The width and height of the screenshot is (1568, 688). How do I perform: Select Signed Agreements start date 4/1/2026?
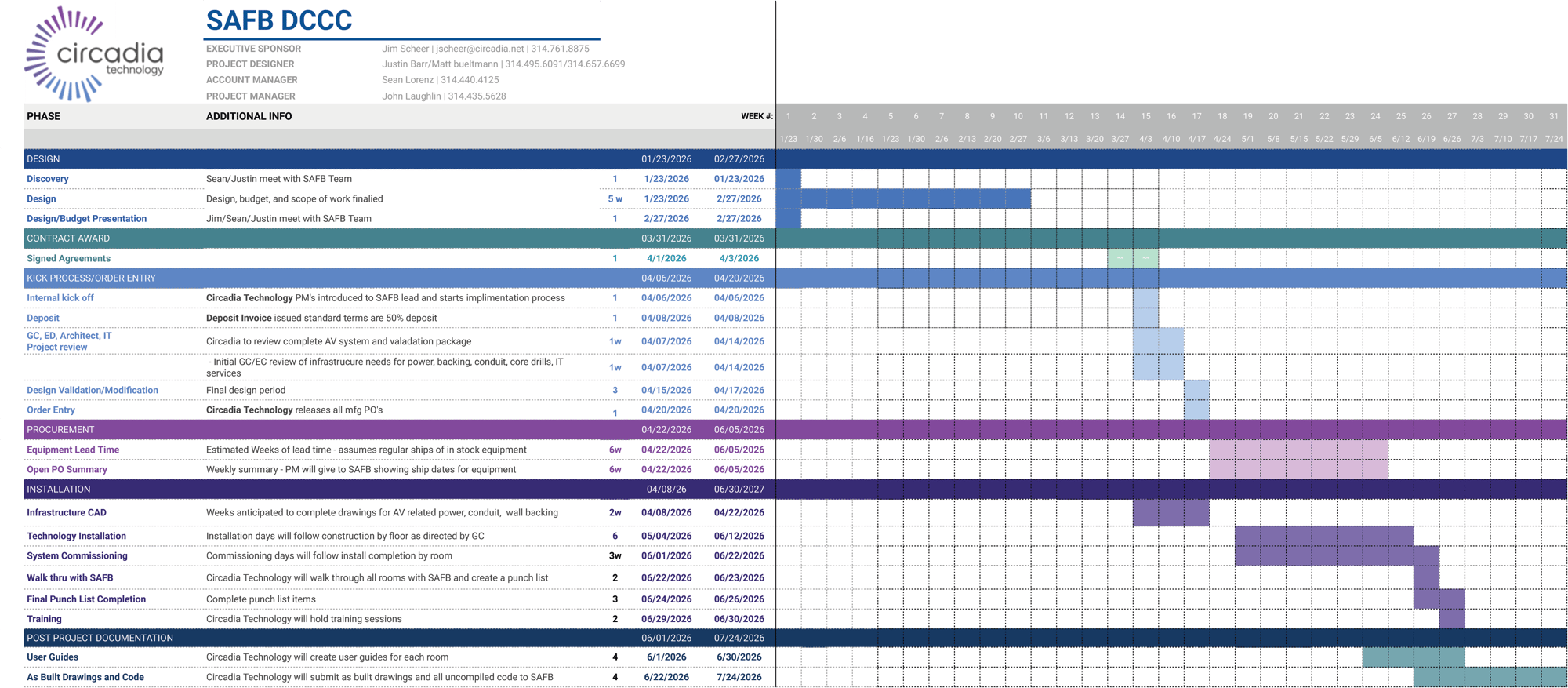click(x=666, y=258)
